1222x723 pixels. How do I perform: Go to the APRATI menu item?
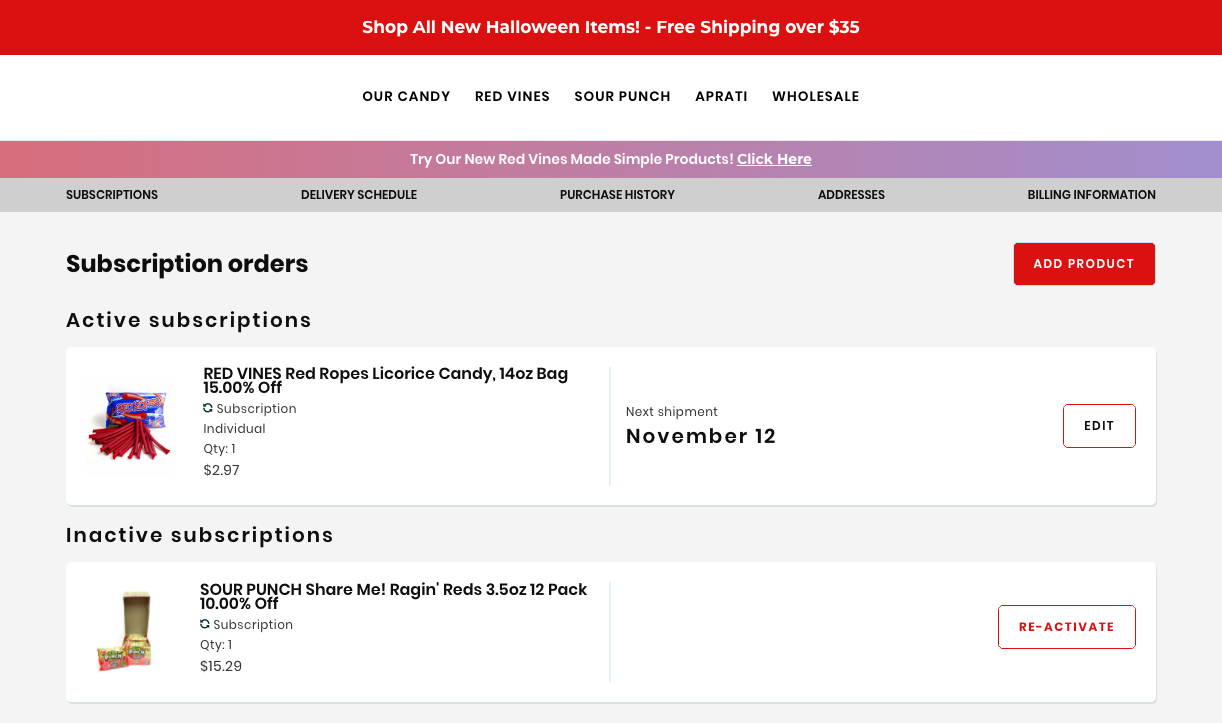tap(721, 96)
